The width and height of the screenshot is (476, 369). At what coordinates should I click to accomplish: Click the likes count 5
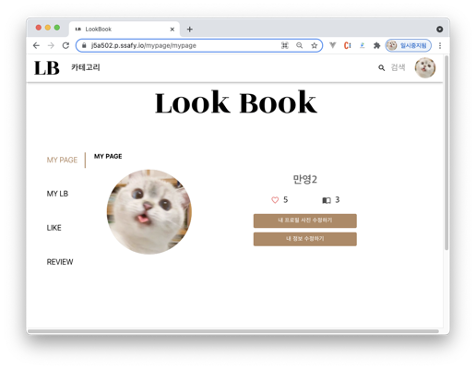point(286,200)
